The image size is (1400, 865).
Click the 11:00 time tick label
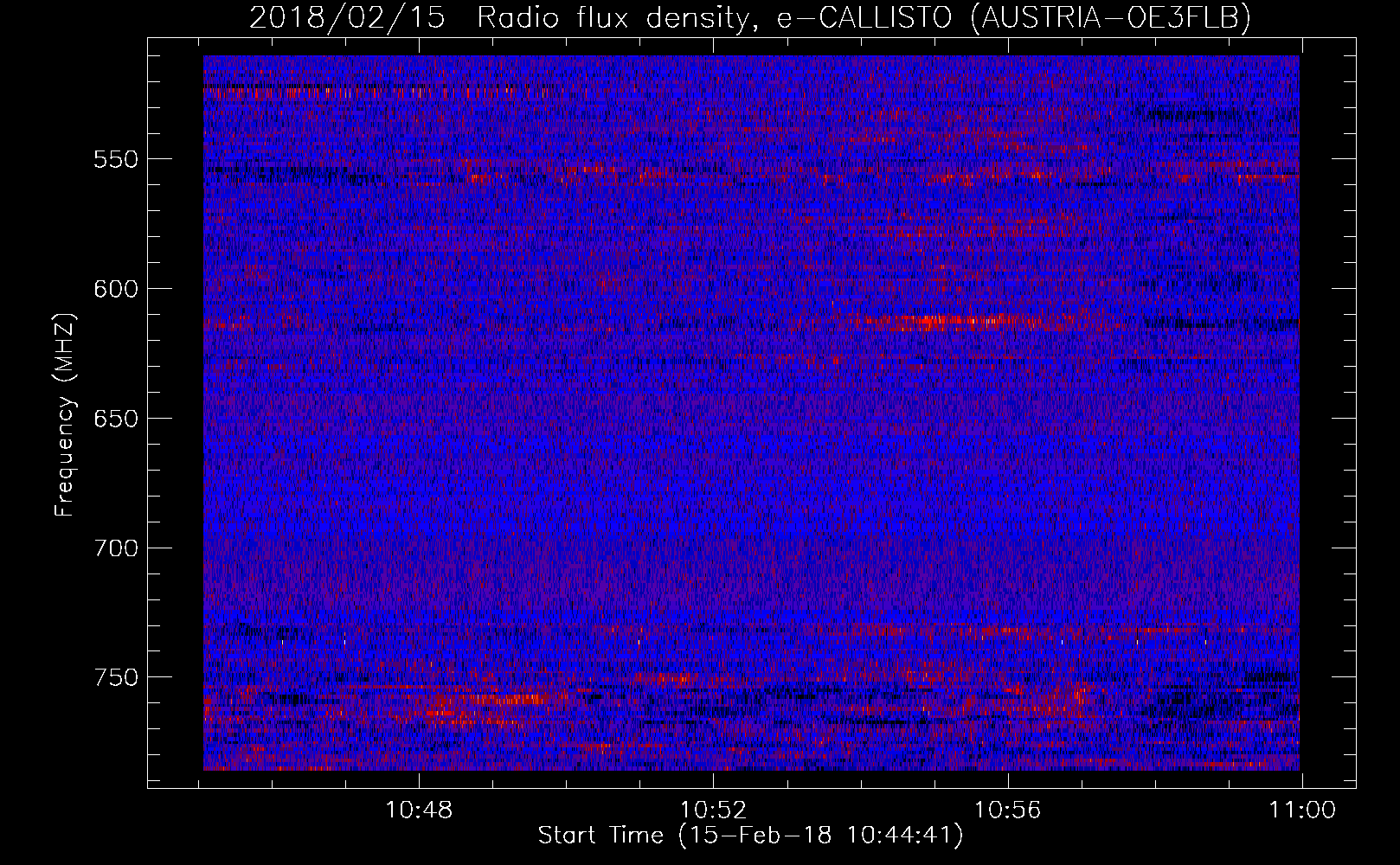point(1302,811)
